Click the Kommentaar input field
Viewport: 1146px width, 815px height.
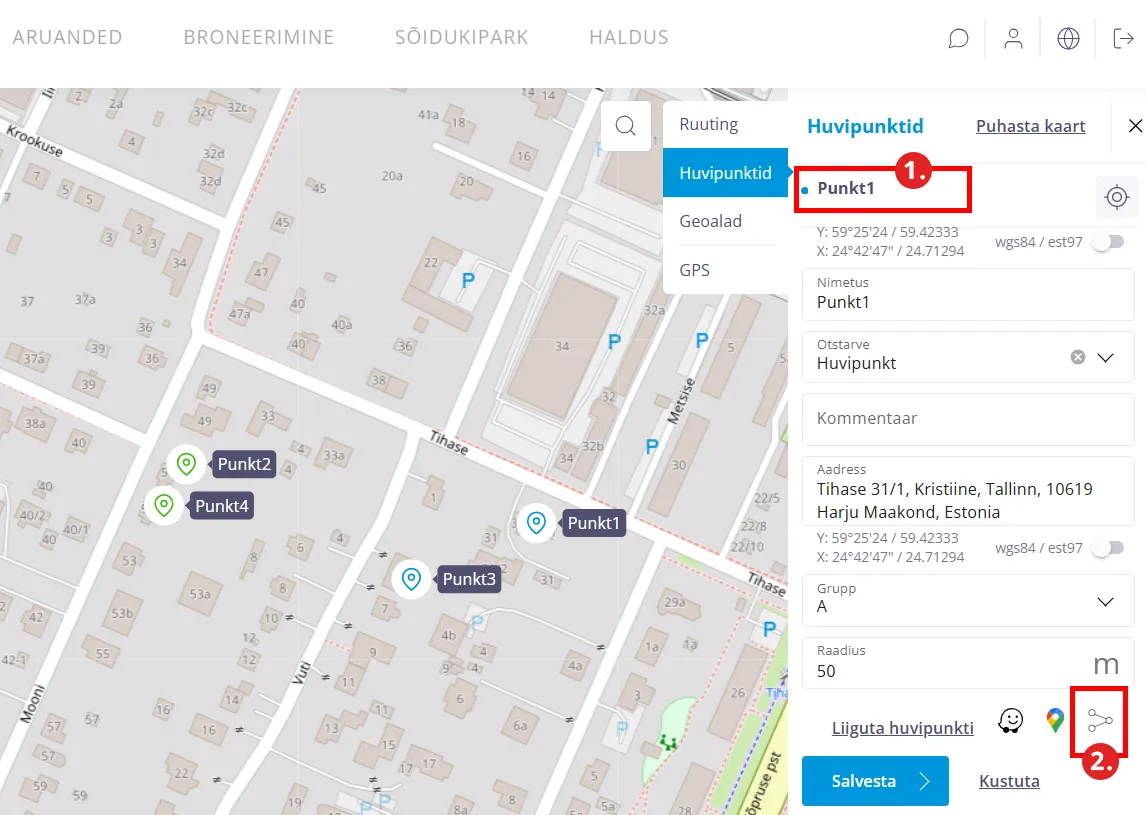968,419
